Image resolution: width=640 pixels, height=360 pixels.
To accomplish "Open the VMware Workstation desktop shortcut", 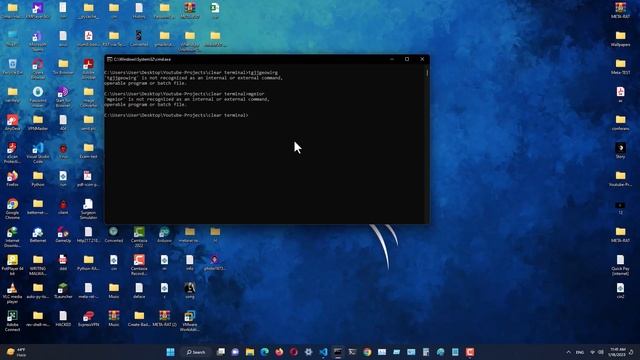I will tap(189, 320).
